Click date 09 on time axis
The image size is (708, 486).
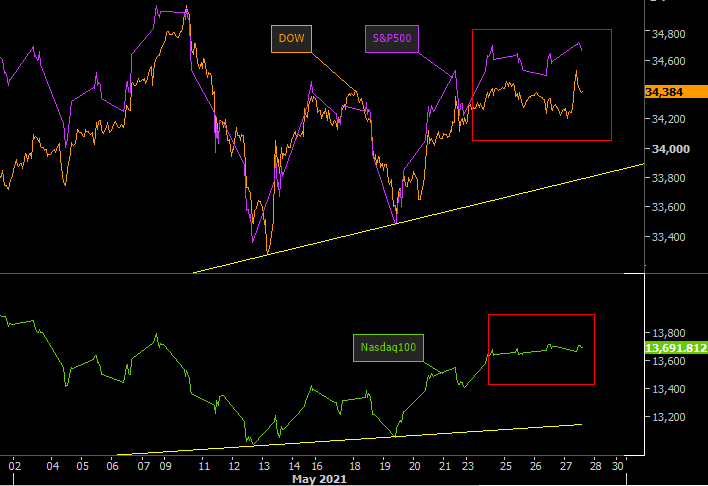(x=165, y=466)
